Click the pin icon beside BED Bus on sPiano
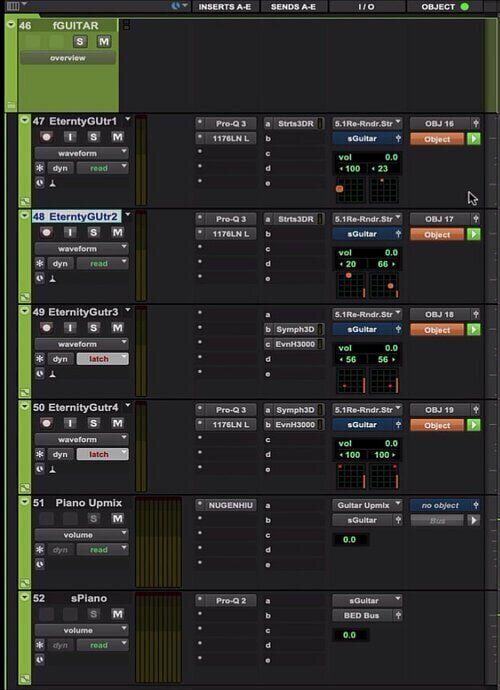 click(398, 616)
